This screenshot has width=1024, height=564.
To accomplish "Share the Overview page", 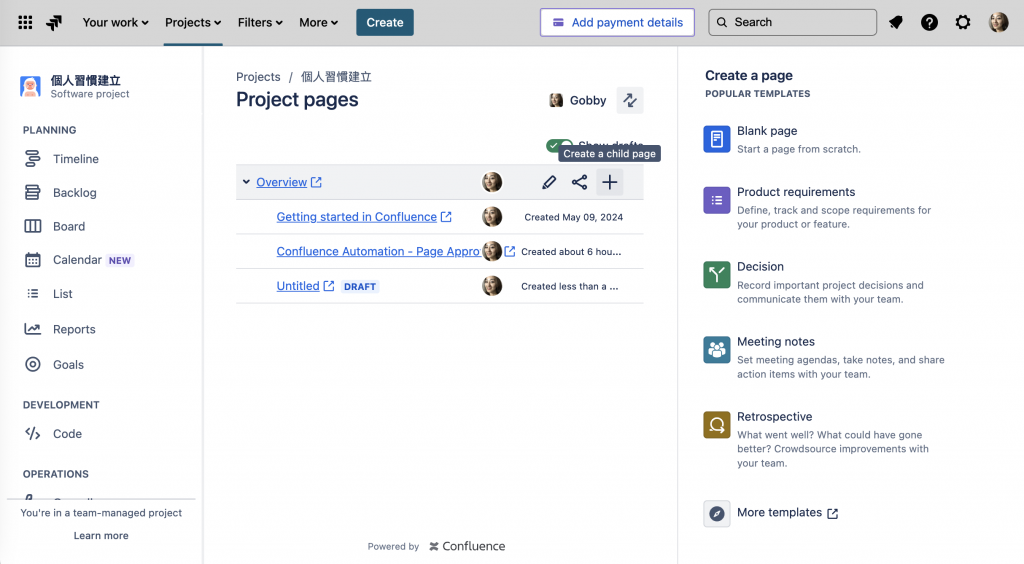I will click(579, 182).
